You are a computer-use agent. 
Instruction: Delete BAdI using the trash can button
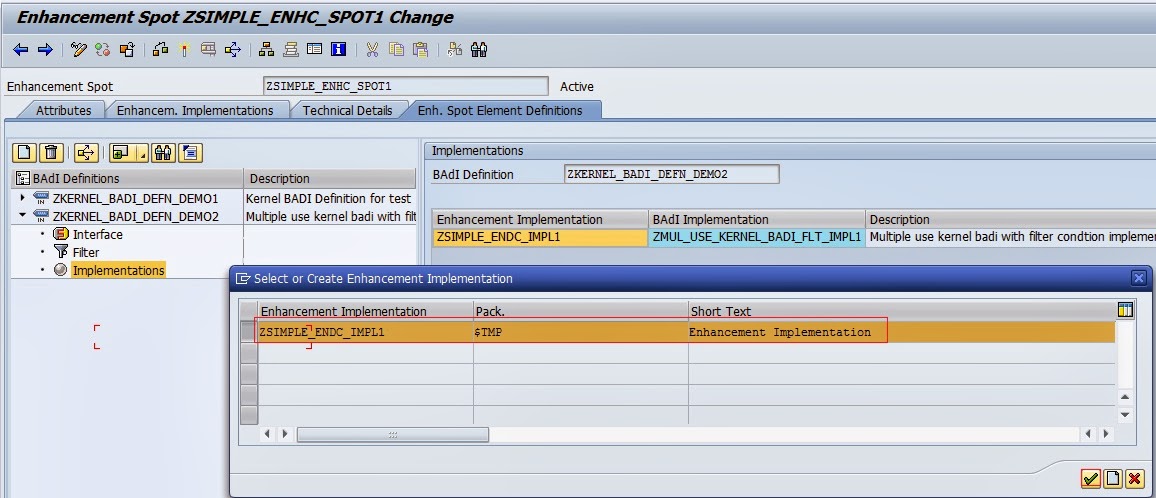[51, 153]
